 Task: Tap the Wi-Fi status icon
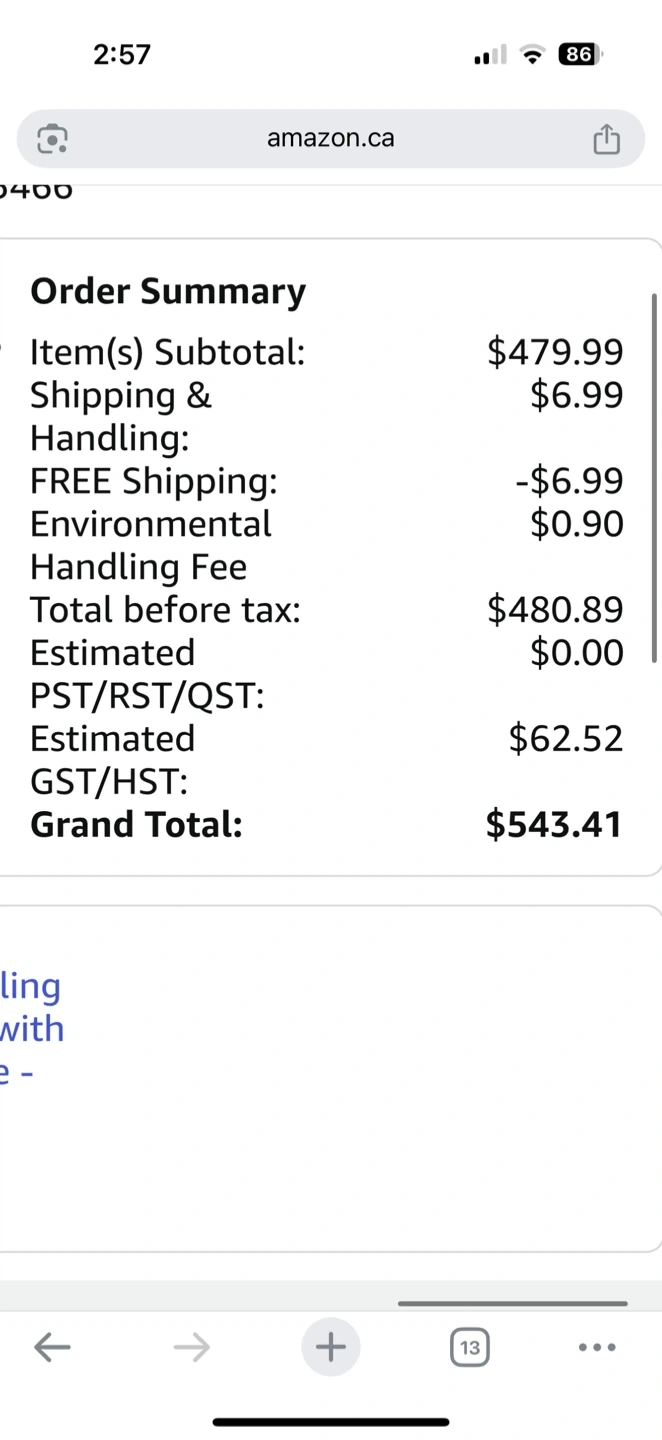(534, 55)
